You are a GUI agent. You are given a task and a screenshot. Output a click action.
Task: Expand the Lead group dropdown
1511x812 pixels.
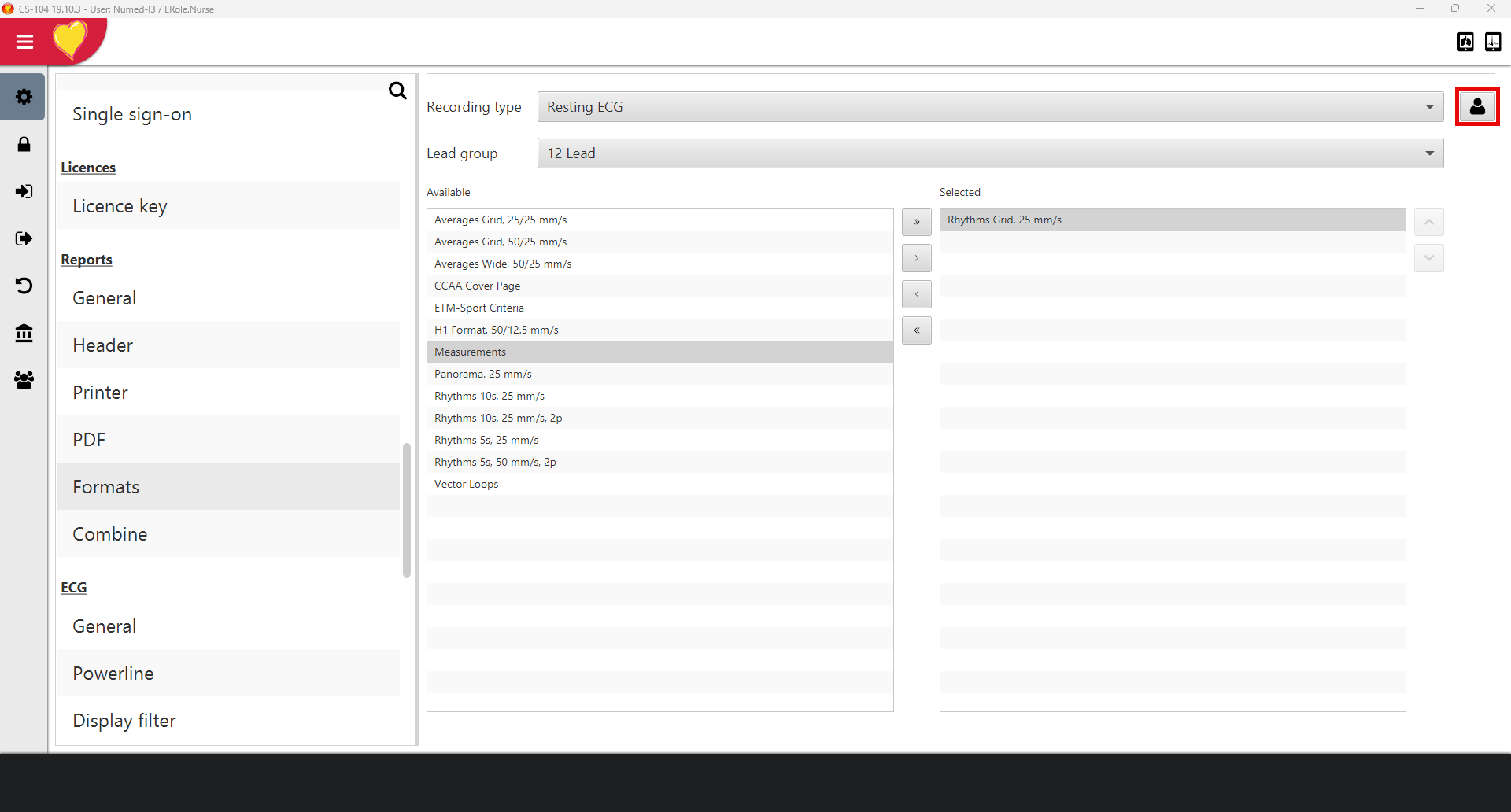coord(990,153)
